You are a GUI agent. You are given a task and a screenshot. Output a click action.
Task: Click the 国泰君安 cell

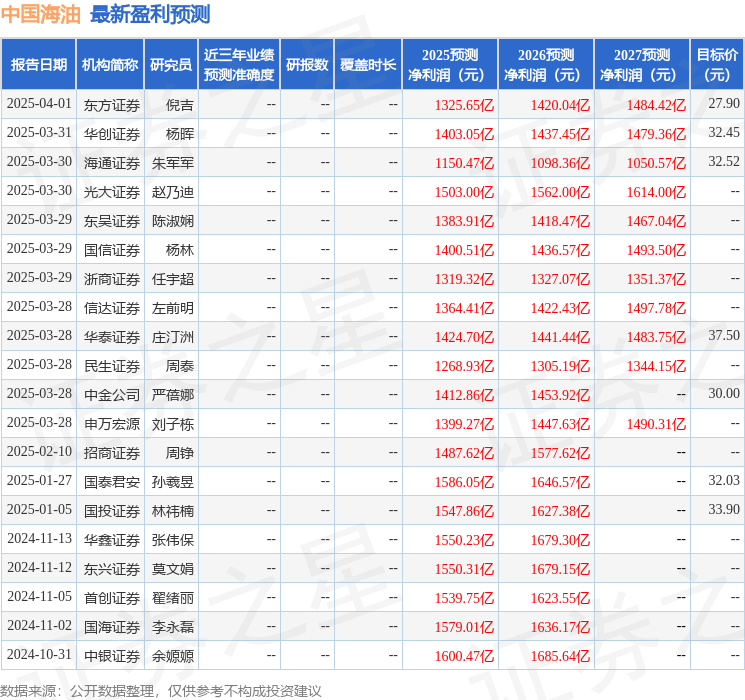(112, 482)
